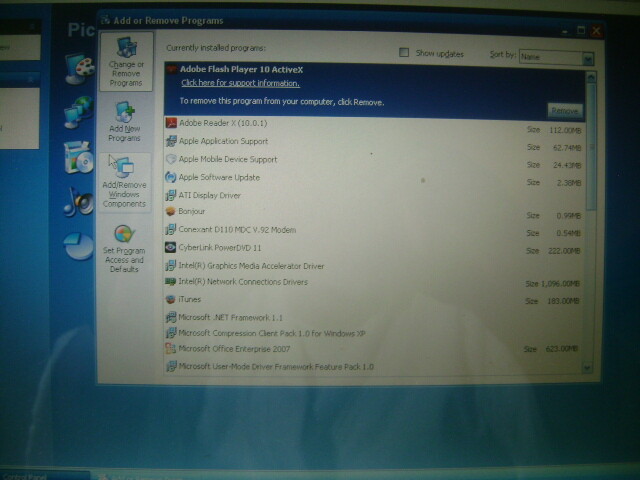Open Add/Remove Windows Components

pyautogui.click(x=124, y=182)
